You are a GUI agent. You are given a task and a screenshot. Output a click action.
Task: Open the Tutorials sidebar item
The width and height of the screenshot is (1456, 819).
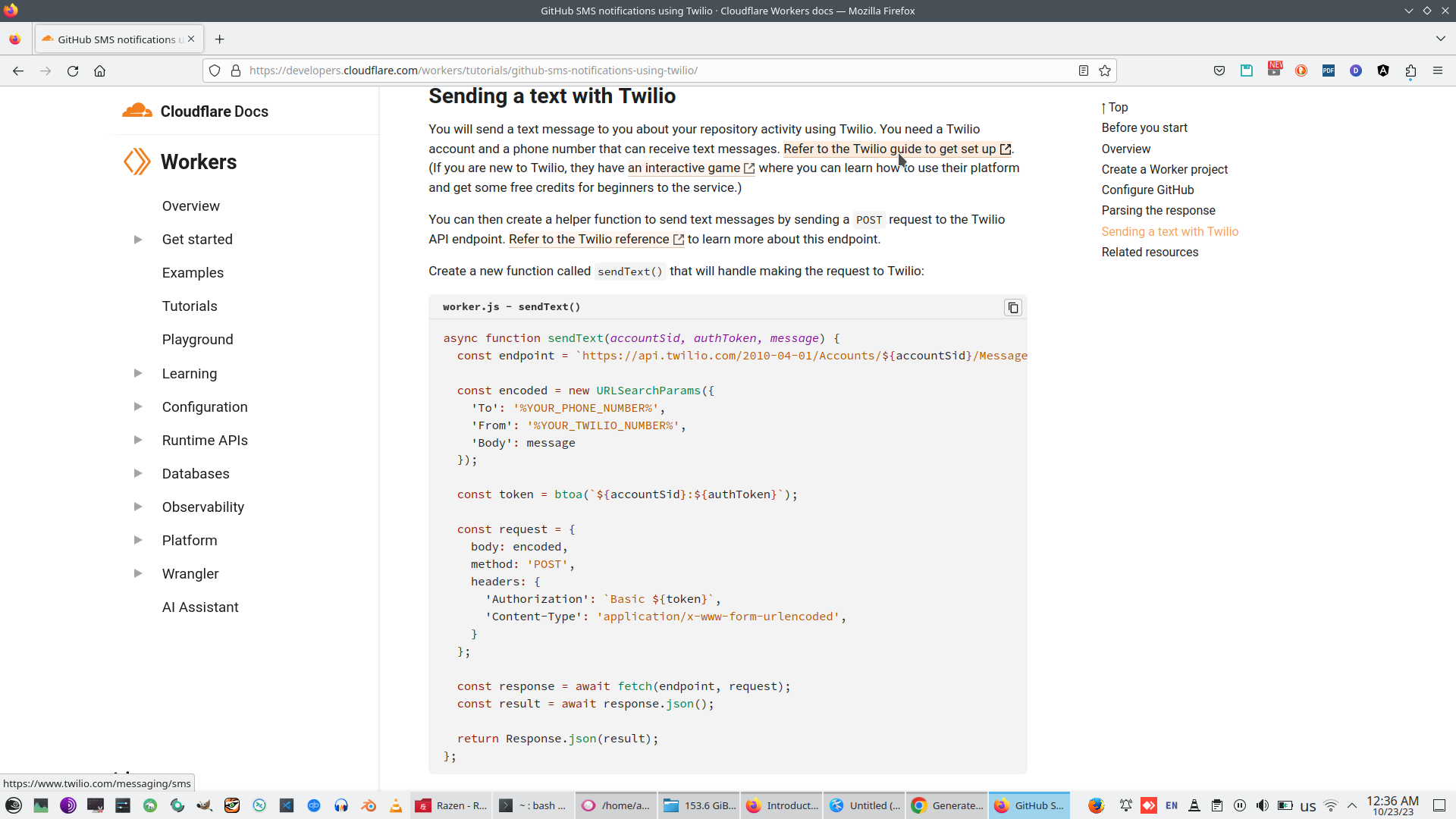[x=190, y=306]
